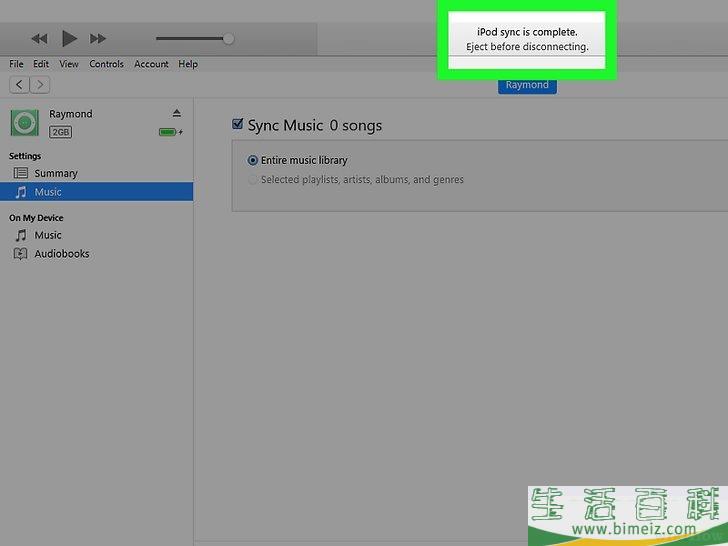Image resolution: width=728 pixels, height=546 pixels.
Task: Click the music note icon under On My Device
Action: pos(21,235)
